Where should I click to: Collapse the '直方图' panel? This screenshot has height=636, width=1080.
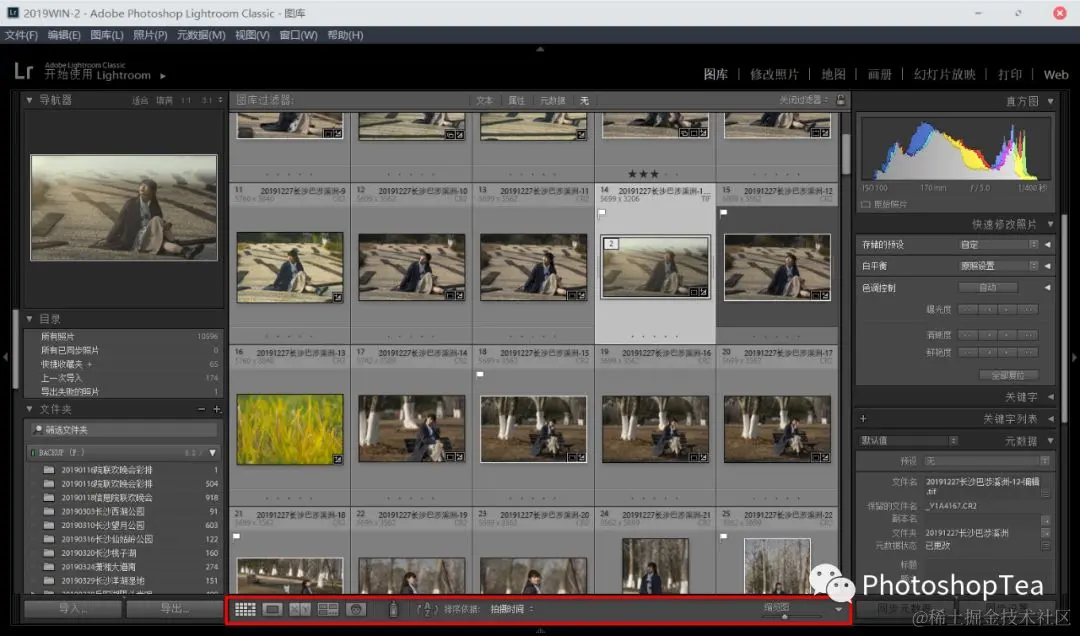tap(1050, 101)
